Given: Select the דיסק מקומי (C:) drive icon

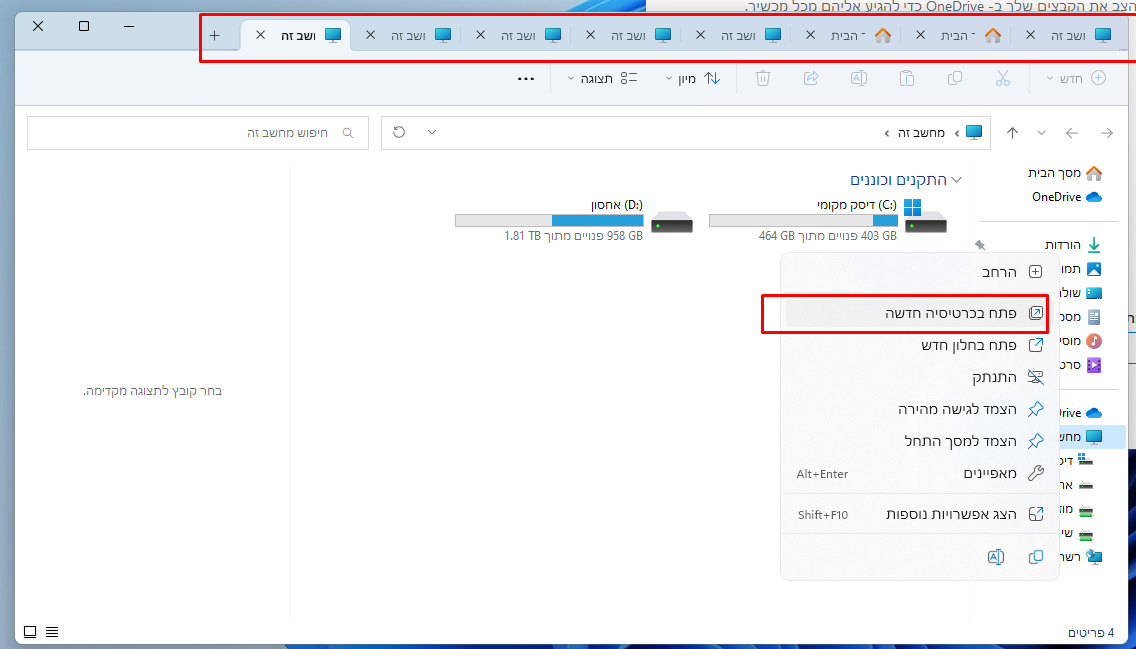Looking at the screenshot, I should coord(925,216).
